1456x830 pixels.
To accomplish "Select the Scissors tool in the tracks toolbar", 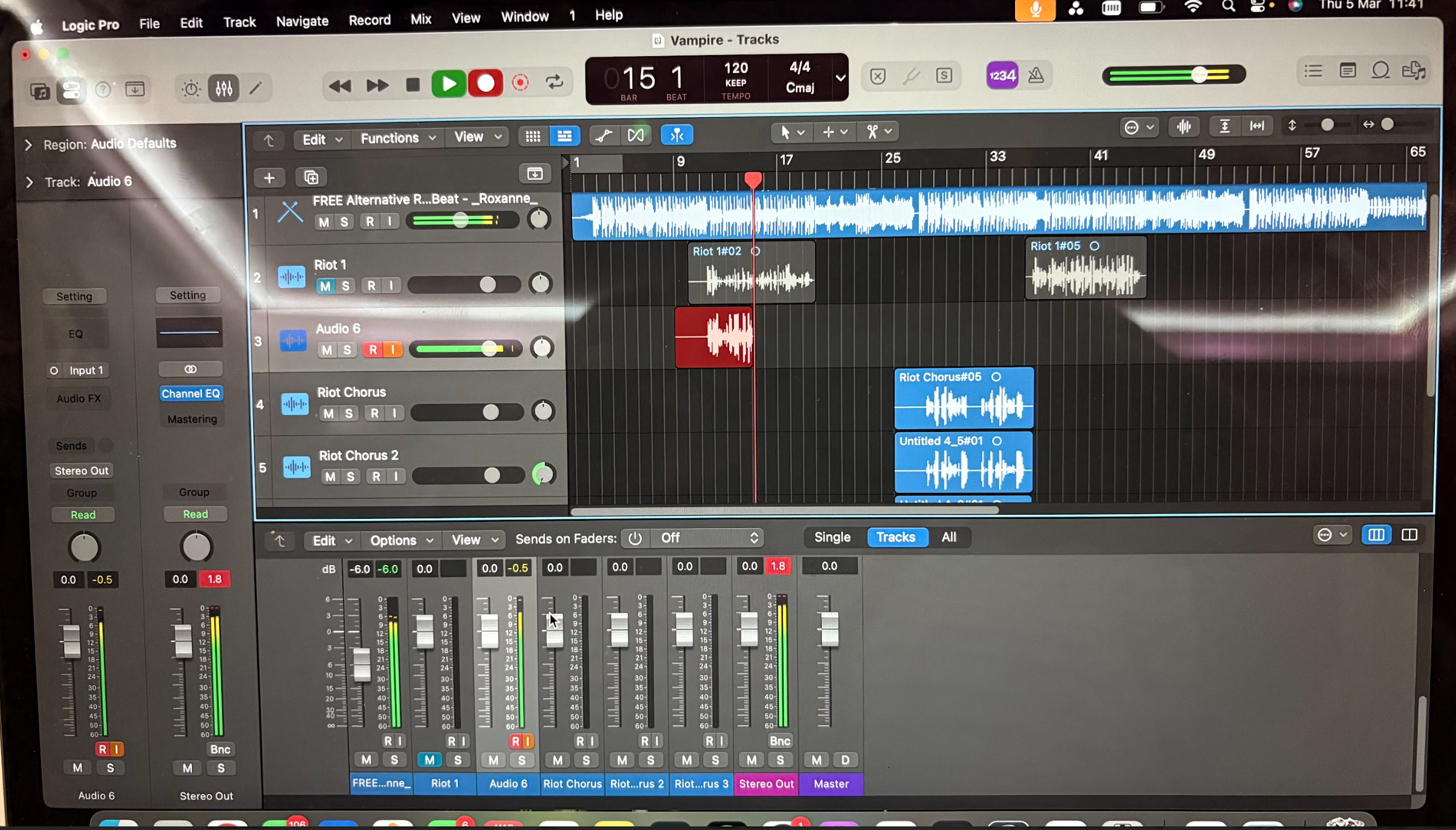I will (872, 131).
